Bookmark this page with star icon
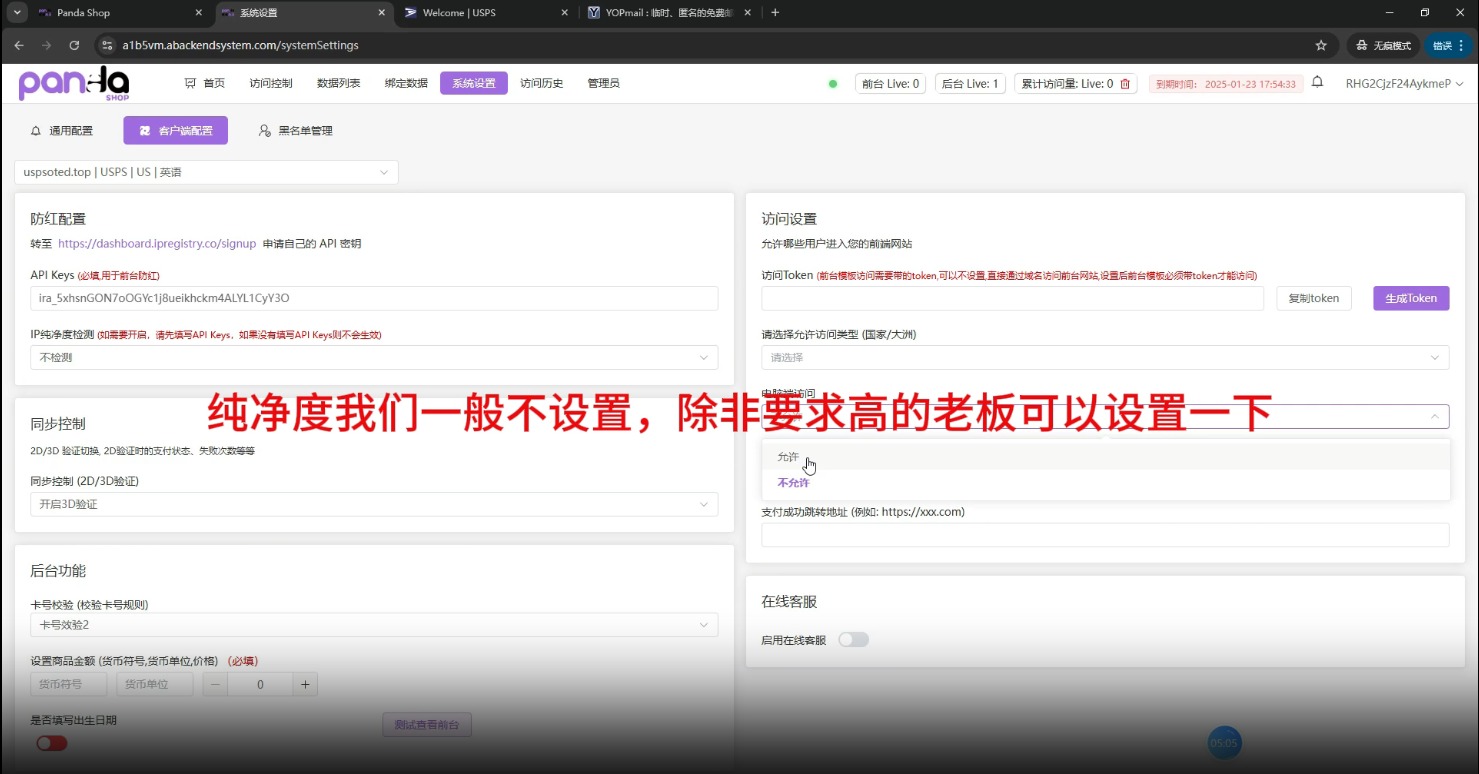This screenshot has height=774, width=1479. click(x=1321, y=45)
